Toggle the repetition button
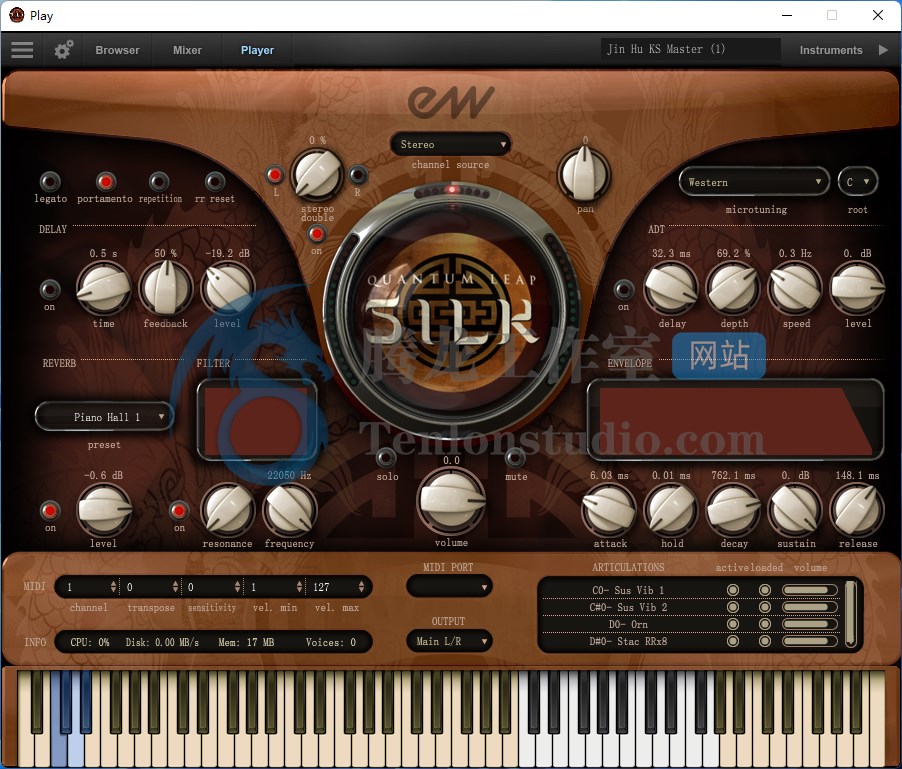Screen dimensions: 902x769 click(159, 182)
